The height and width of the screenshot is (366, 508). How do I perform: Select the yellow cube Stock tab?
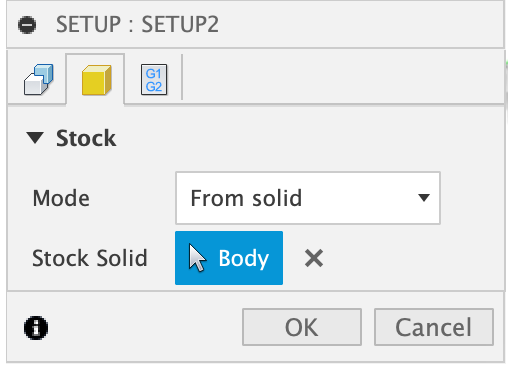pos(96,80)
